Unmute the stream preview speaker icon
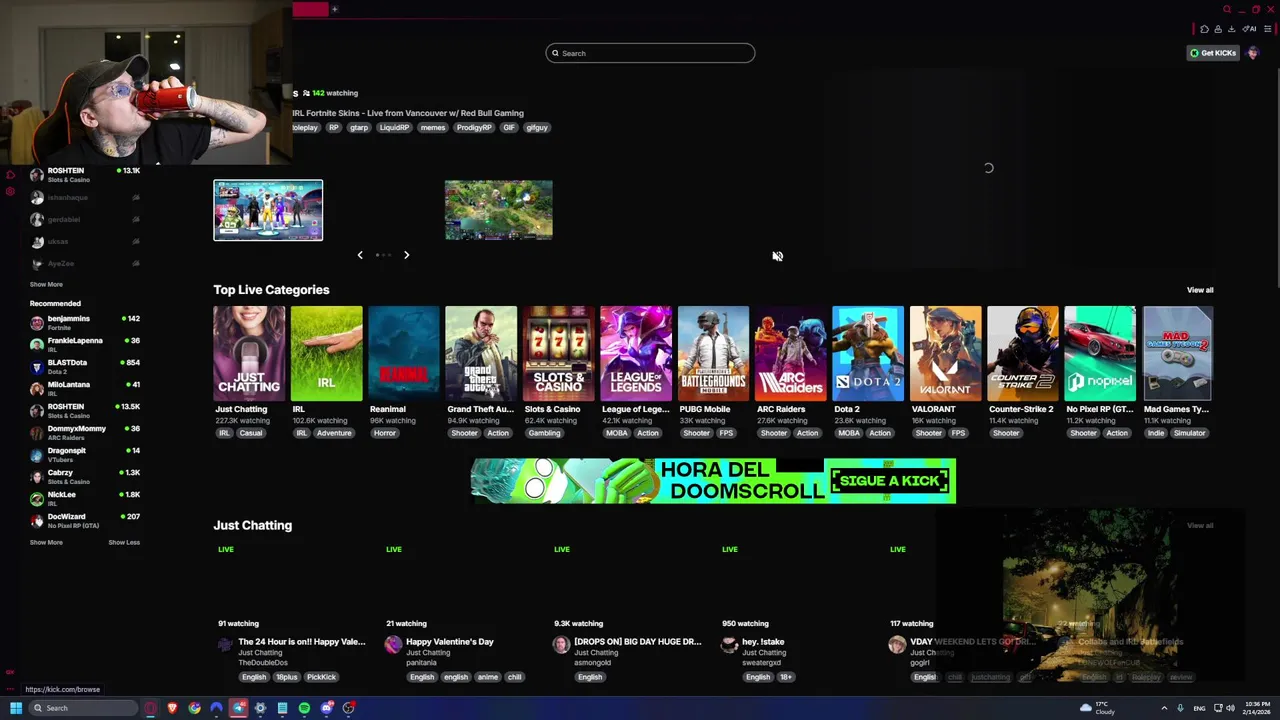 tap(777, 256)
